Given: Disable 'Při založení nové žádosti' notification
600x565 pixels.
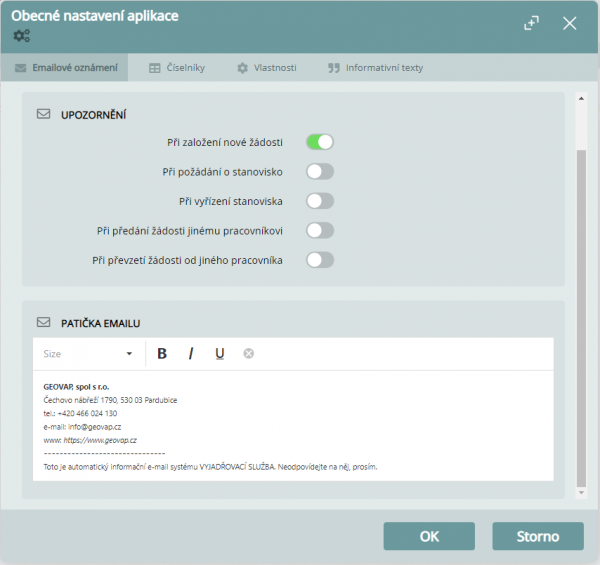Looking at the screenshot, I should (x=319, y=142).
